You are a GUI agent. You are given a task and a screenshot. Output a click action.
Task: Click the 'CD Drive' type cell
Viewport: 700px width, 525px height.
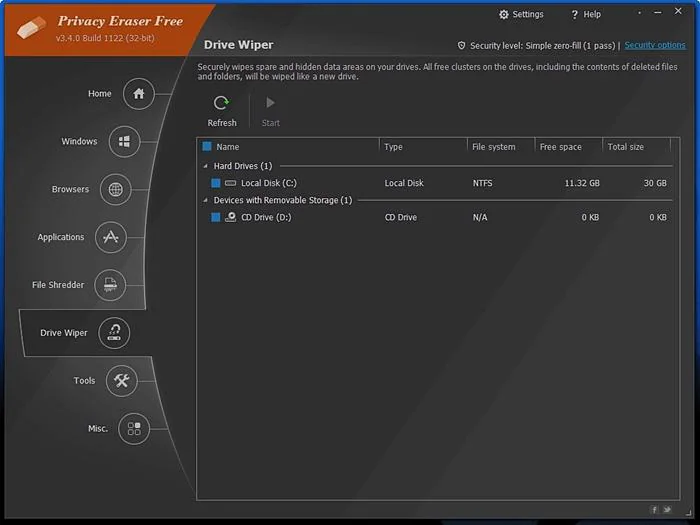coord(401,217)
